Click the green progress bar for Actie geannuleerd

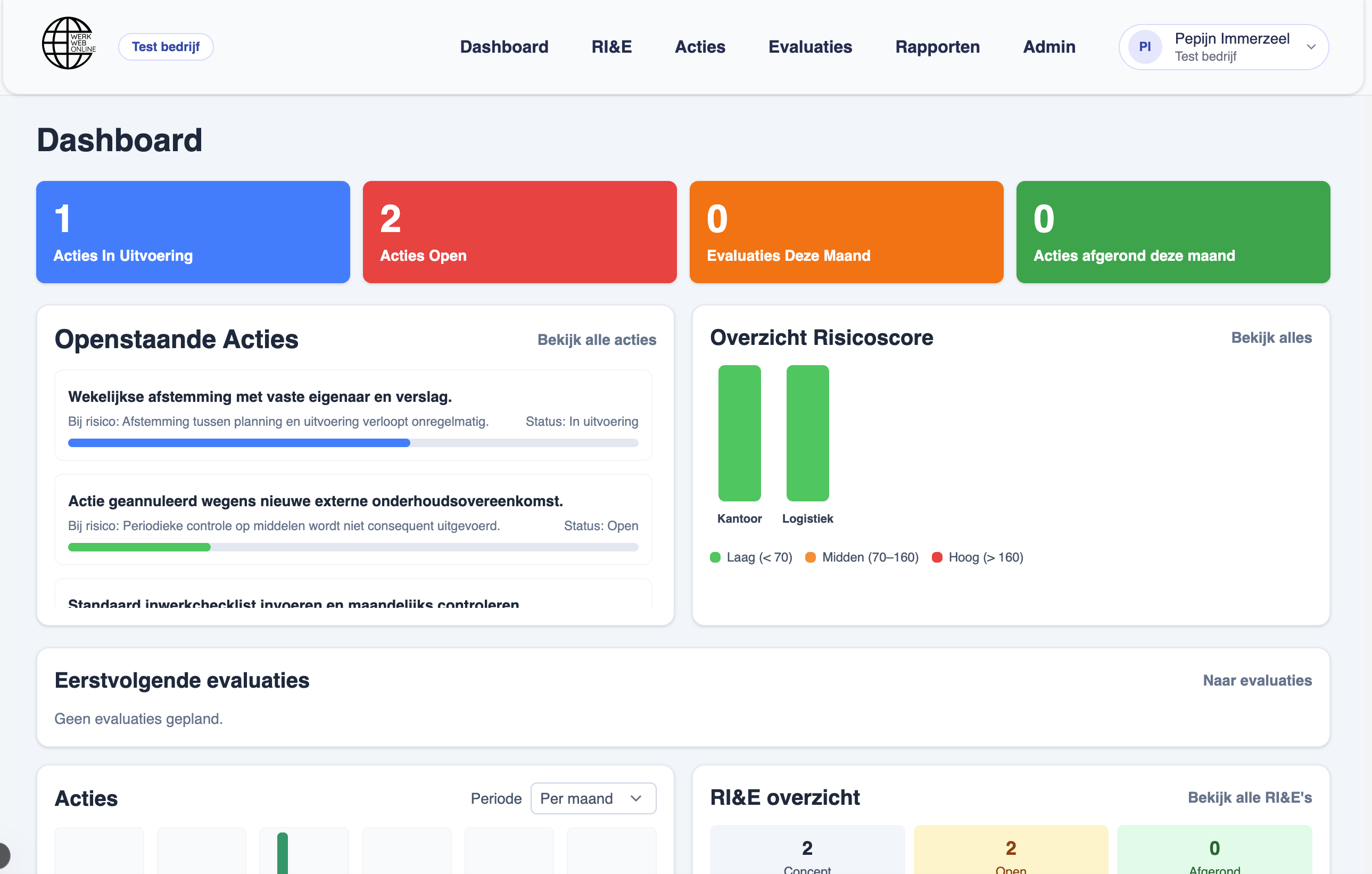click(x=139, y=547)
